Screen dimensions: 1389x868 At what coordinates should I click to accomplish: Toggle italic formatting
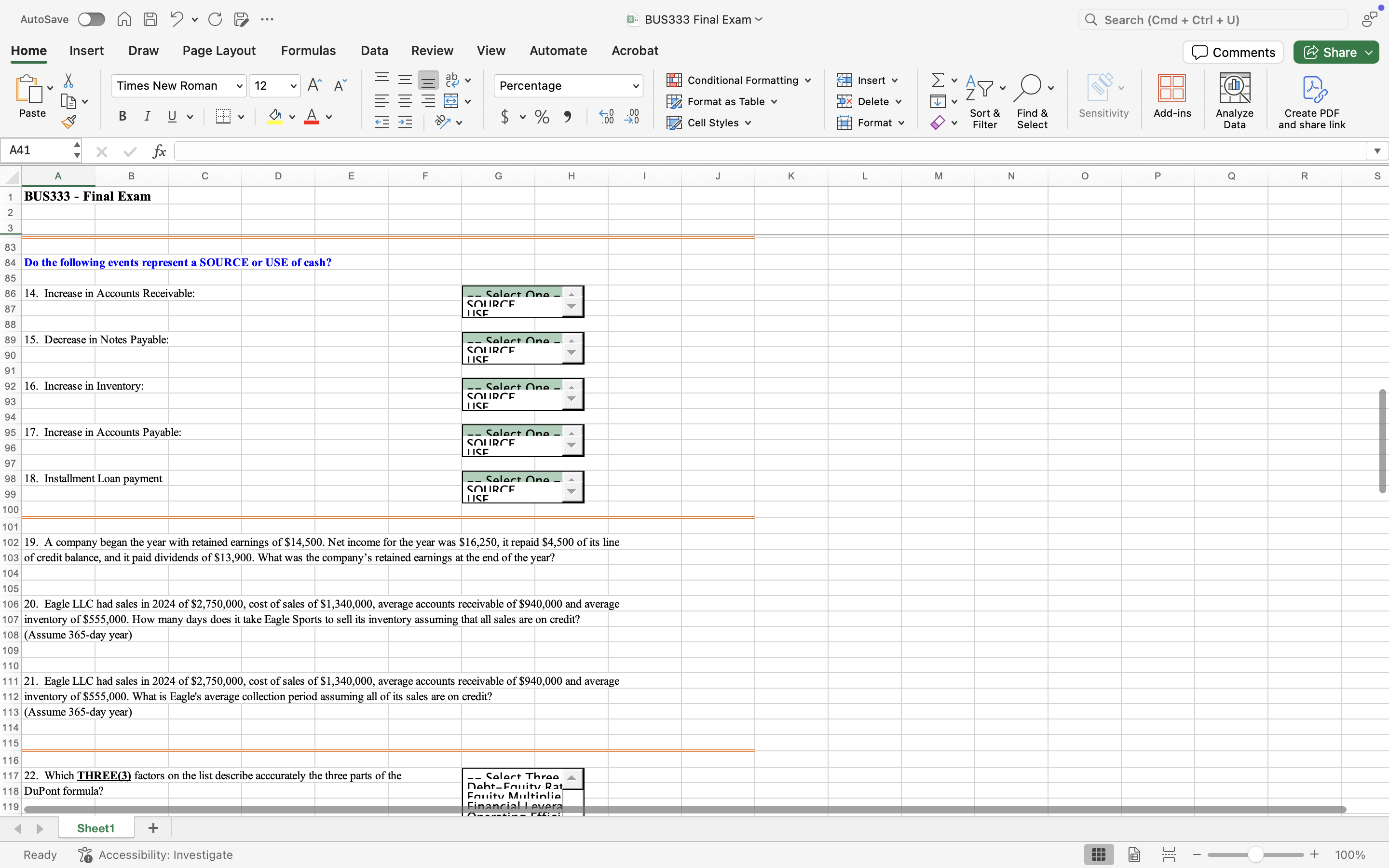(148, 116)
